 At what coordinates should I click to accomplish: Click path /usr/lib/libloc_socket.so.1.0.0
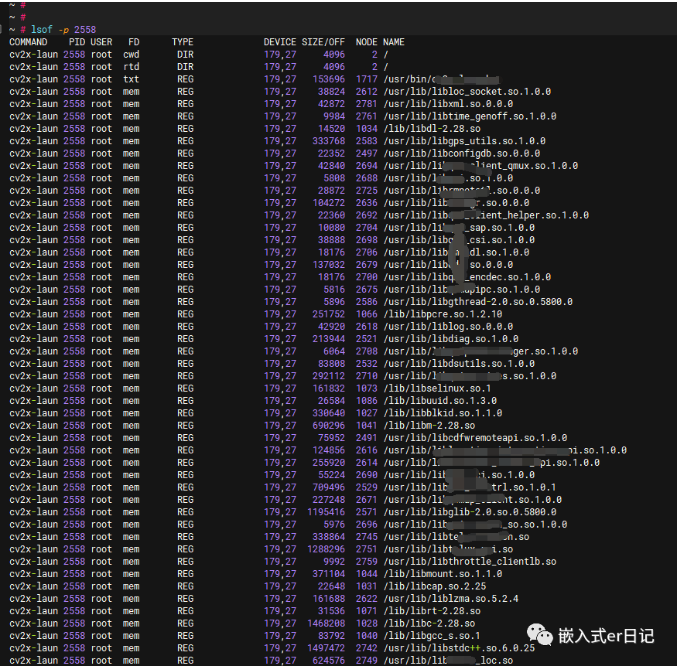[467, 92]
